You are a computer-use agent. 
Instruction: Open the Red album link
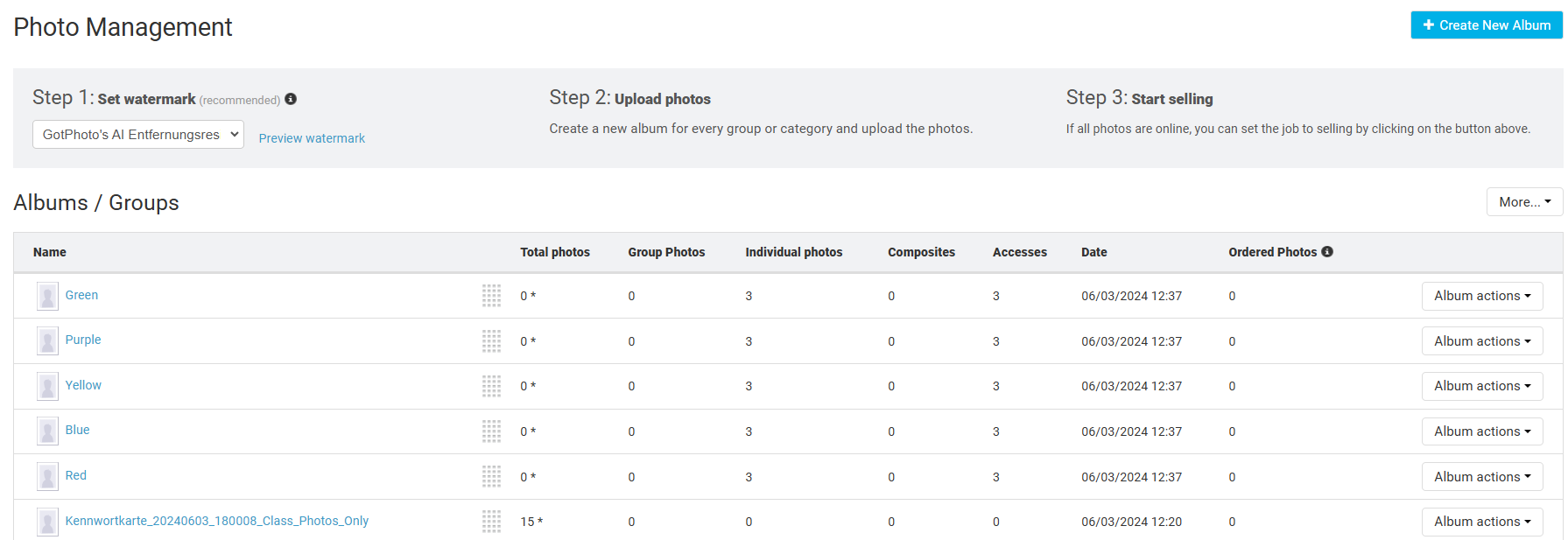[x=75, y=475]
